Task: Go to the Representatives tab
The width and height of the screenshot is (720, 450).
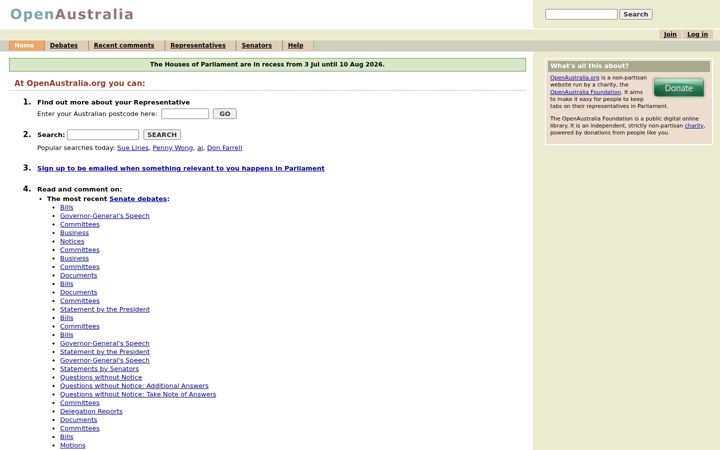Action: point(198,45)
